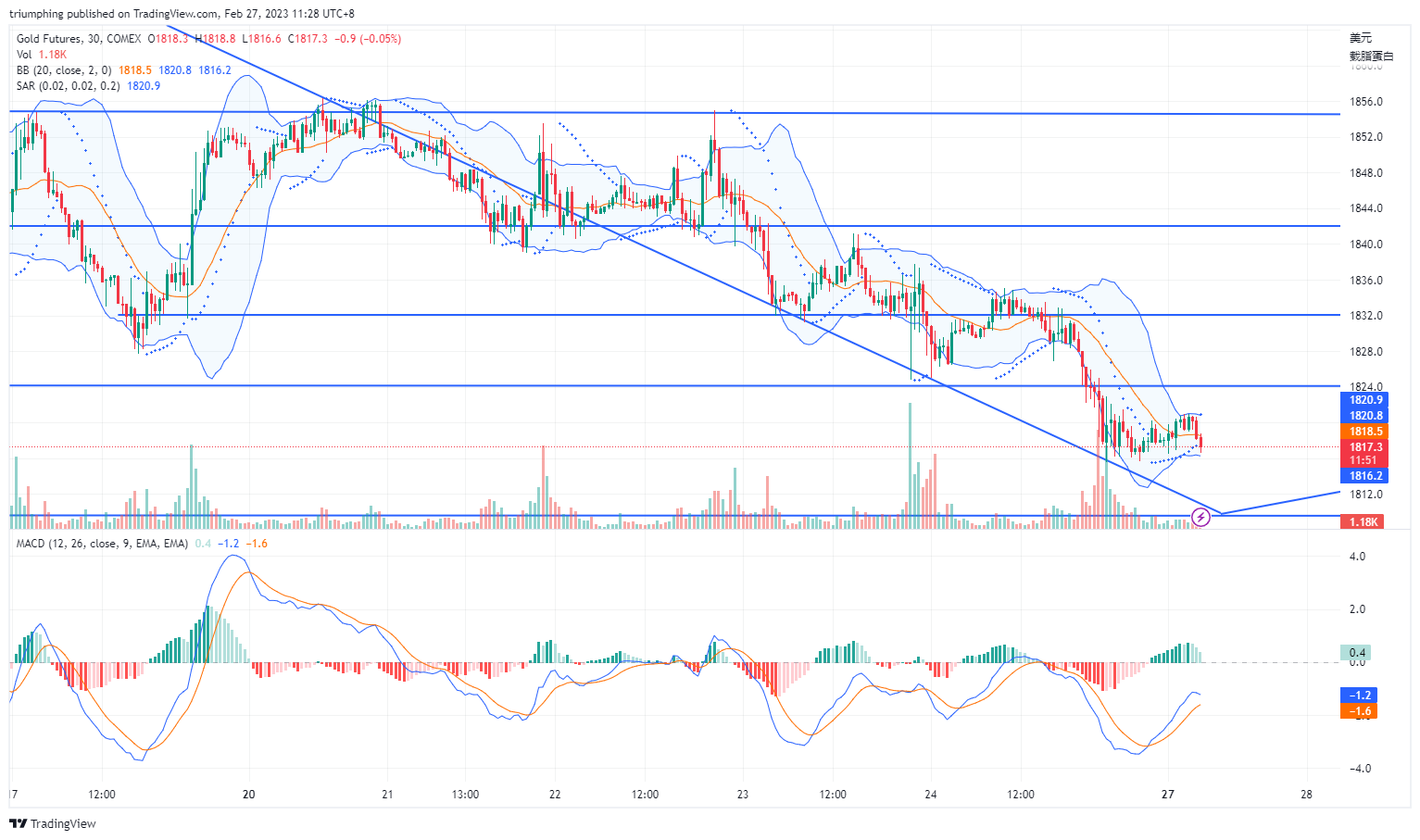Viewport: 1420px width, 840px height.
Task: Click the open value O1818.3
Action: point(169,39)
